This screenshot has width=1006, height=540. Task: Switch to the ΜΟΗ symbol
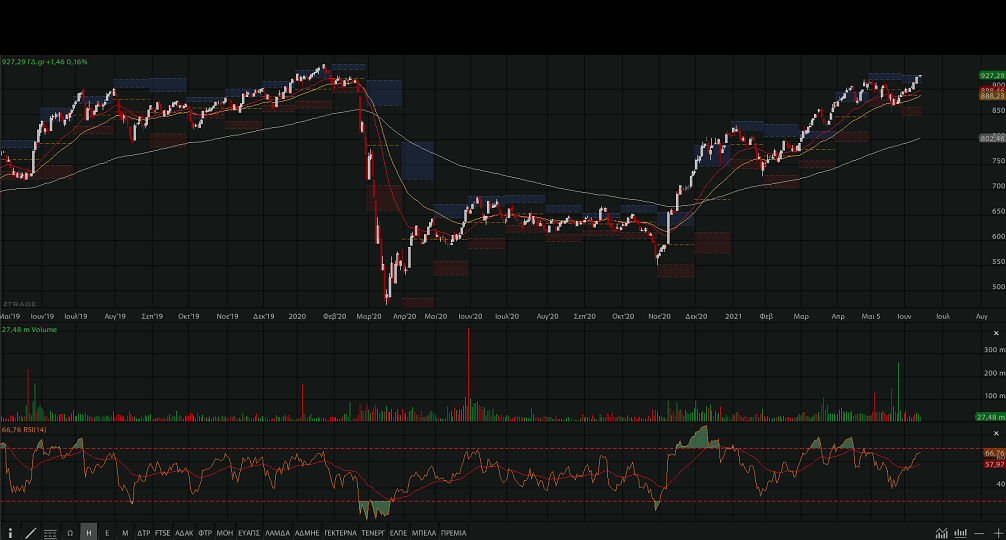pyautogui.click(x=225, y=533)
